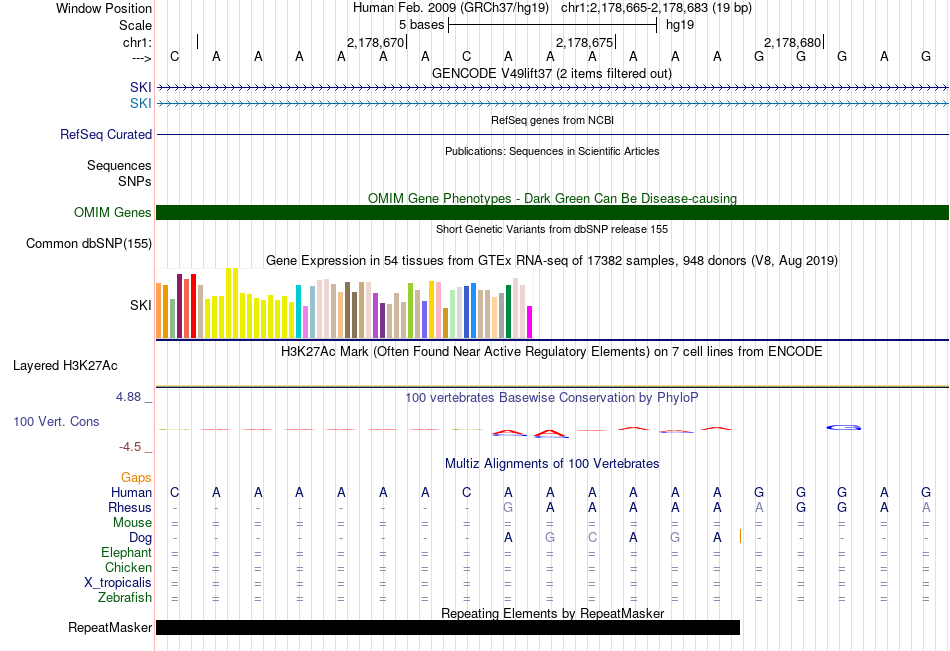Click 'Multiz Alignments of 100 Vertebrates' title

(552, 464)
